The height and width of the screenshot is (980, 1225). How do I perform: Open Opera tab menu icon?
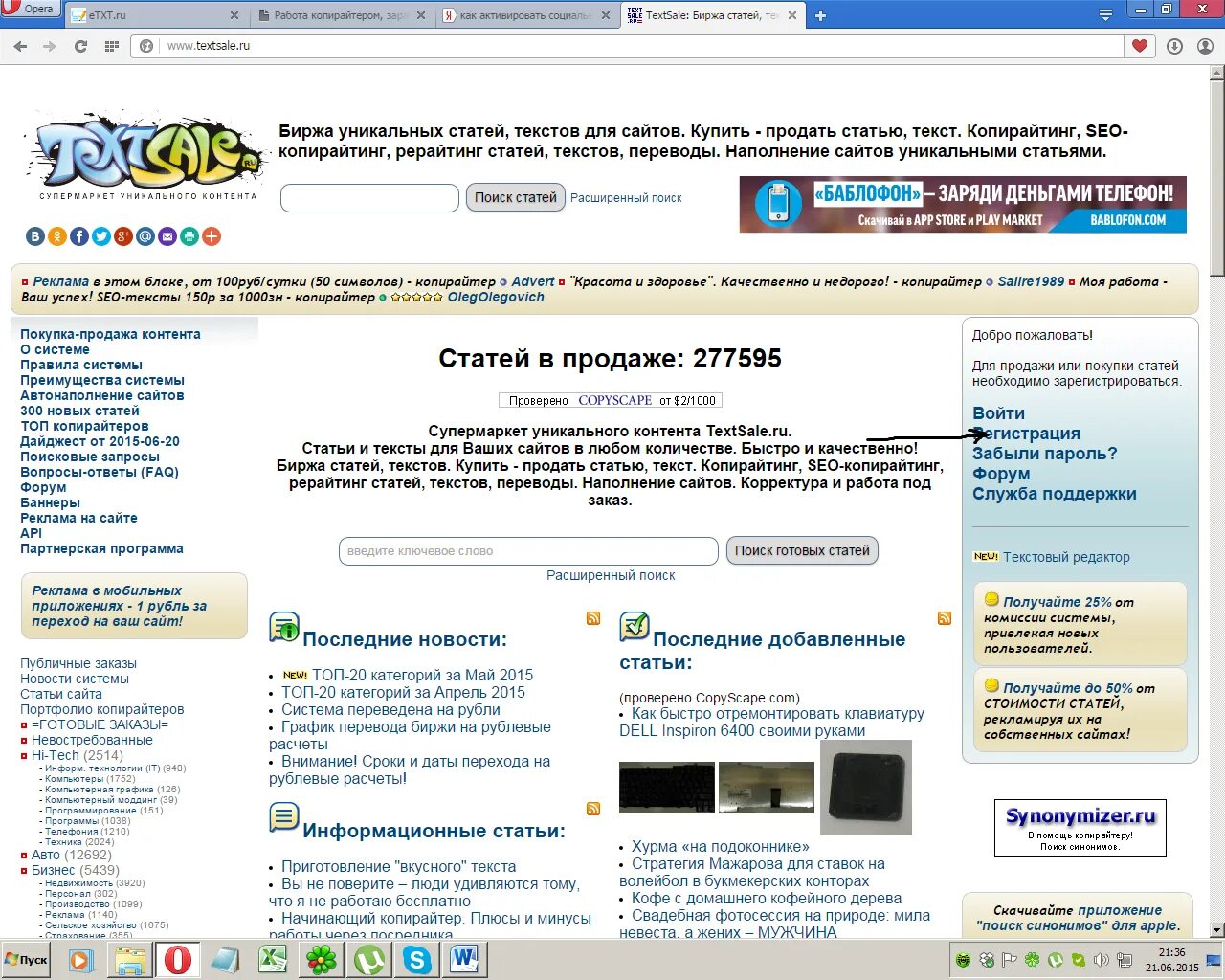pos(1106,15)
